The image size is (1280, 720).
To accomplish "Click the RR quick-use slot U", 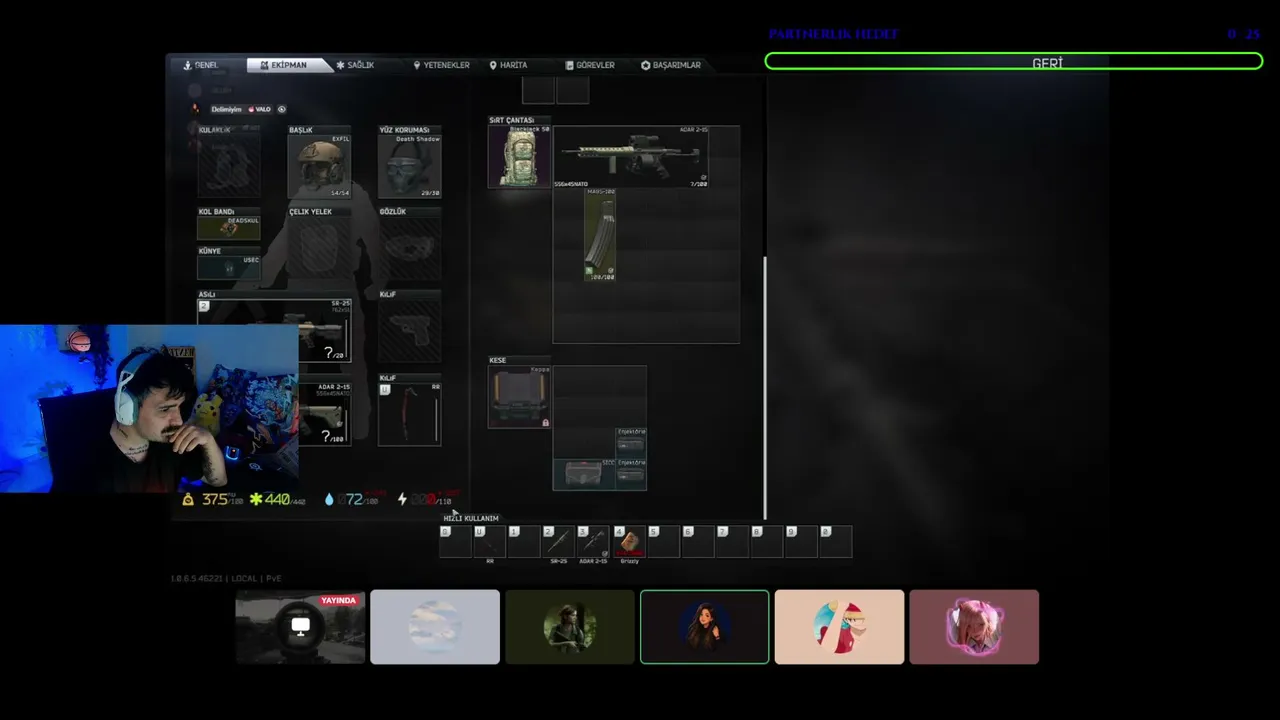I will click(x=490, y=541).
